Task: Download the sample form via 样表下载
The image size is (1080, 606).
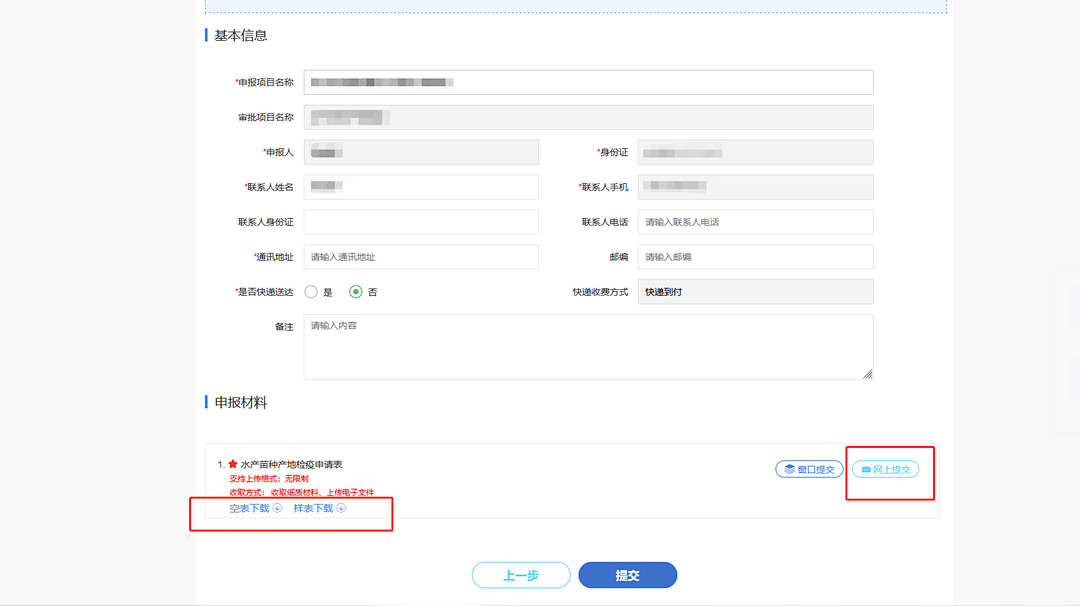Action: click(x=313, y=508)
